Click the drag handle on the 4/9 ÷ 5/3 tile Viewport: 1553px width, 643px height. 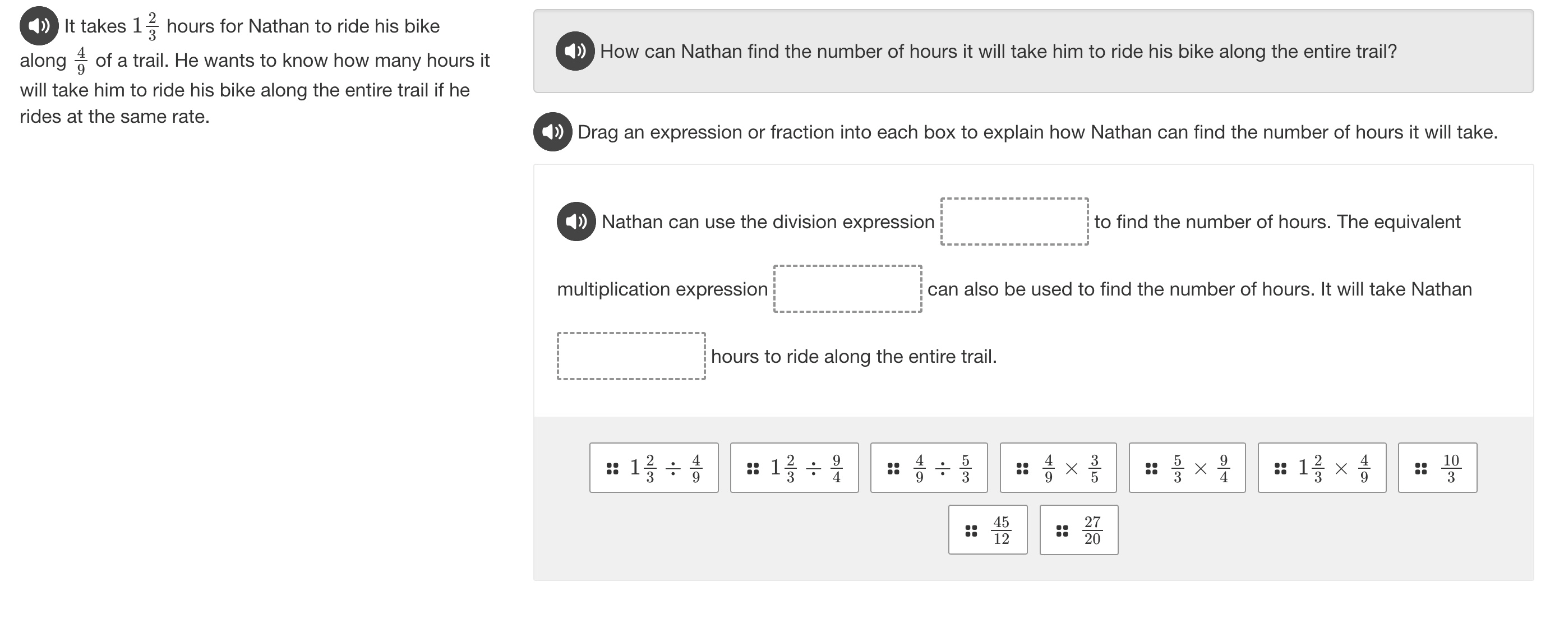click(893, 467)
